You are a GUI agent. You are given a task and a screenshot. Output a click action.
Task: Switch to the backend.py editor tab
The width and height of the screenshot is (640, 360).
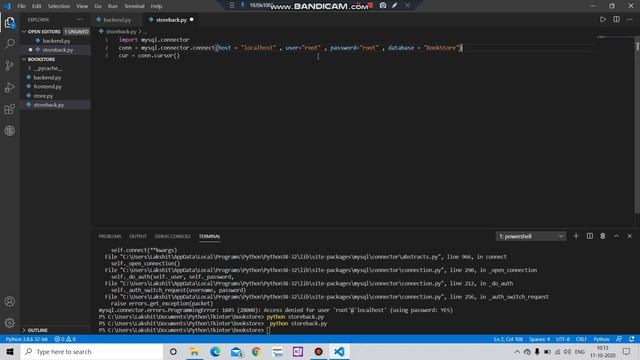point(117,20)
